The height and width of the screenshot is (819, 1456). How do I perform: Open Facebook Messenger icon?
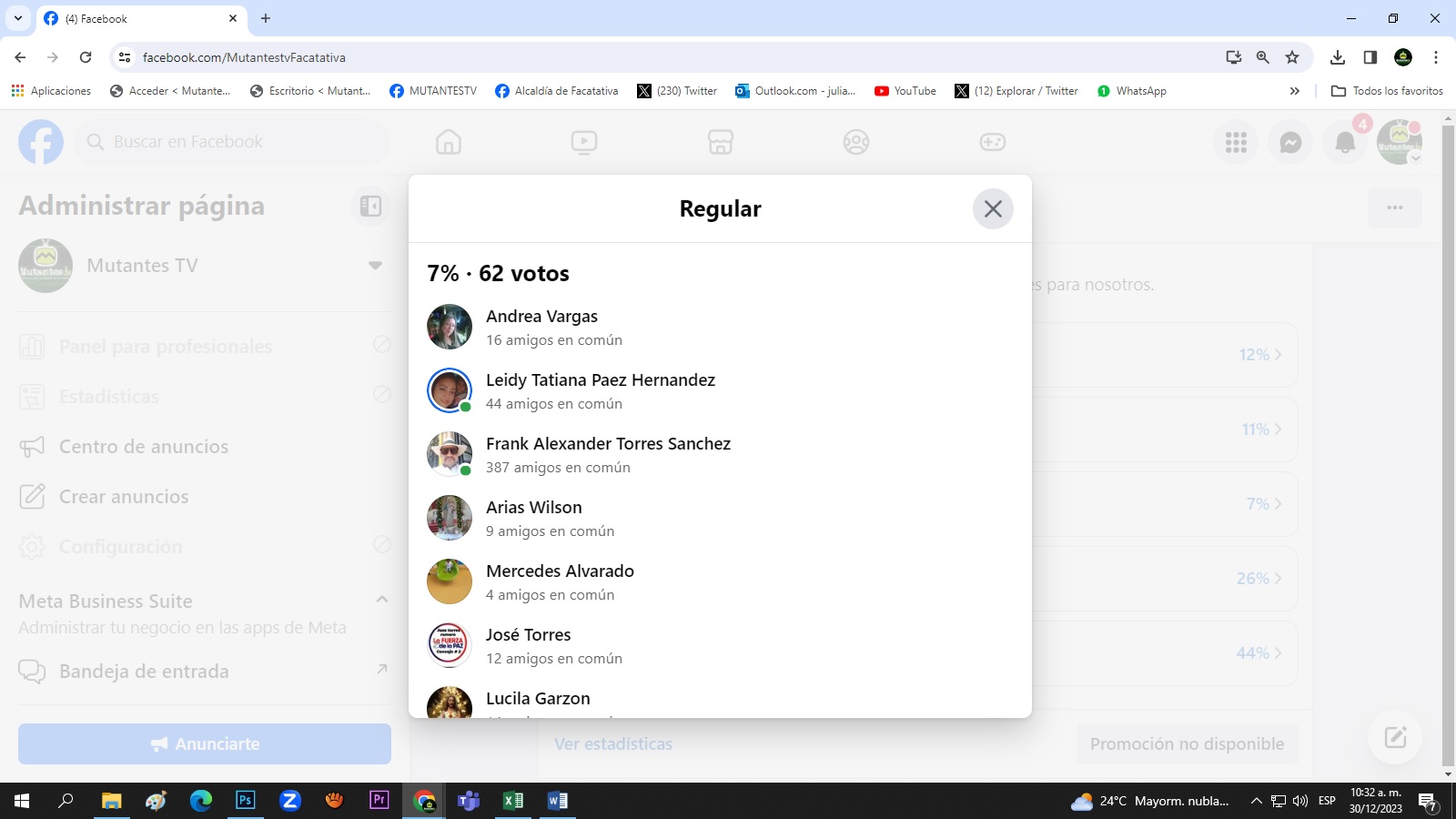tap(1290, 143)
